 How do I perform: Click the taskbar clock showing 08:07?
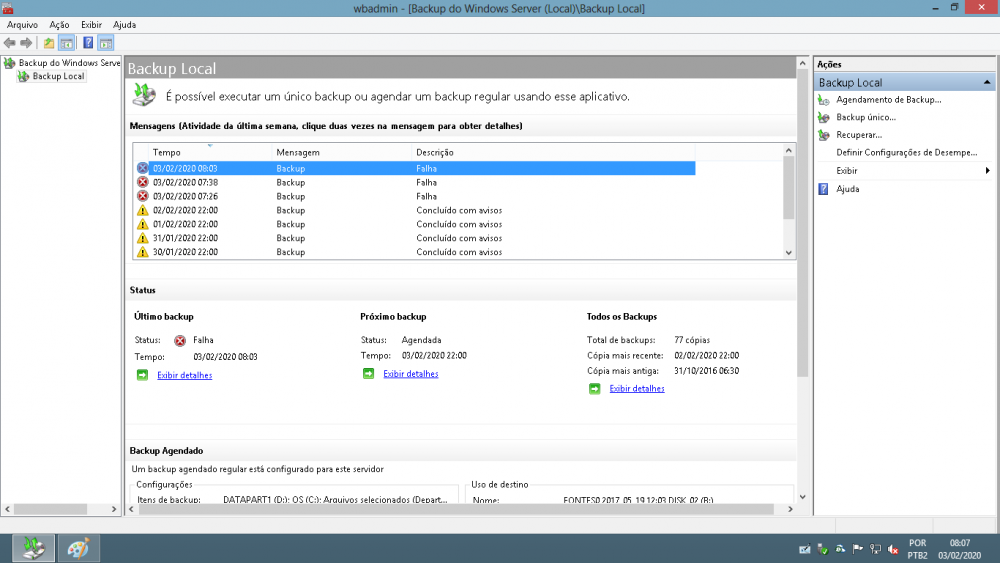(959, 549)
